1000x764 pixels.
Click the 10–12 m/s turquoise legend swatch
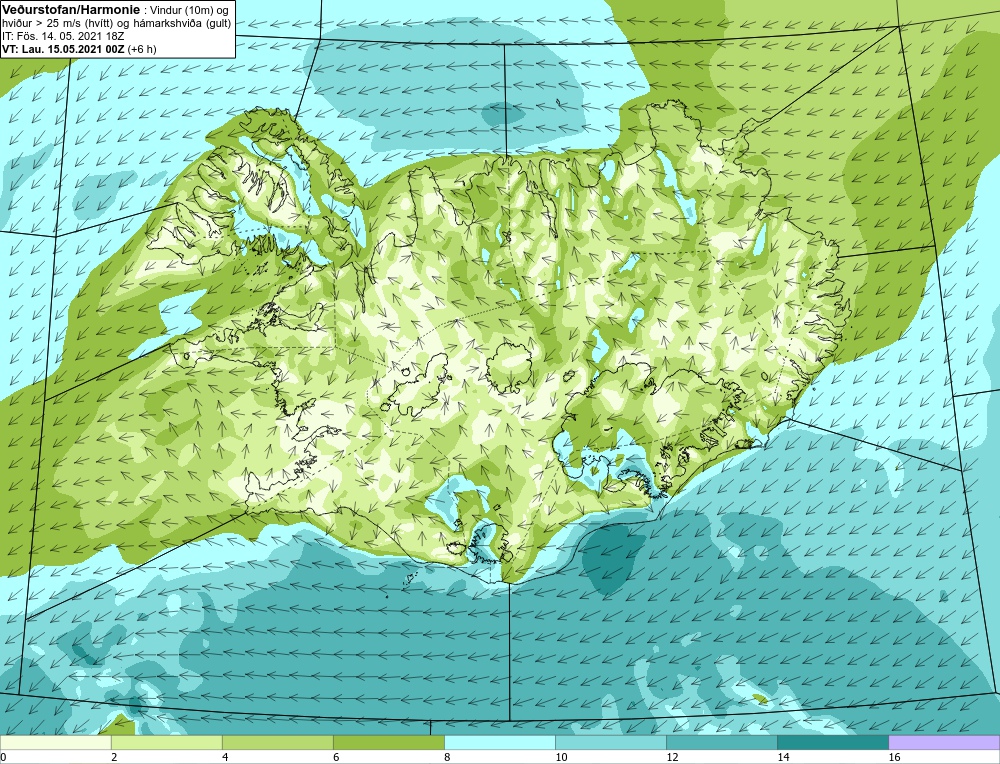pos(610,742)
